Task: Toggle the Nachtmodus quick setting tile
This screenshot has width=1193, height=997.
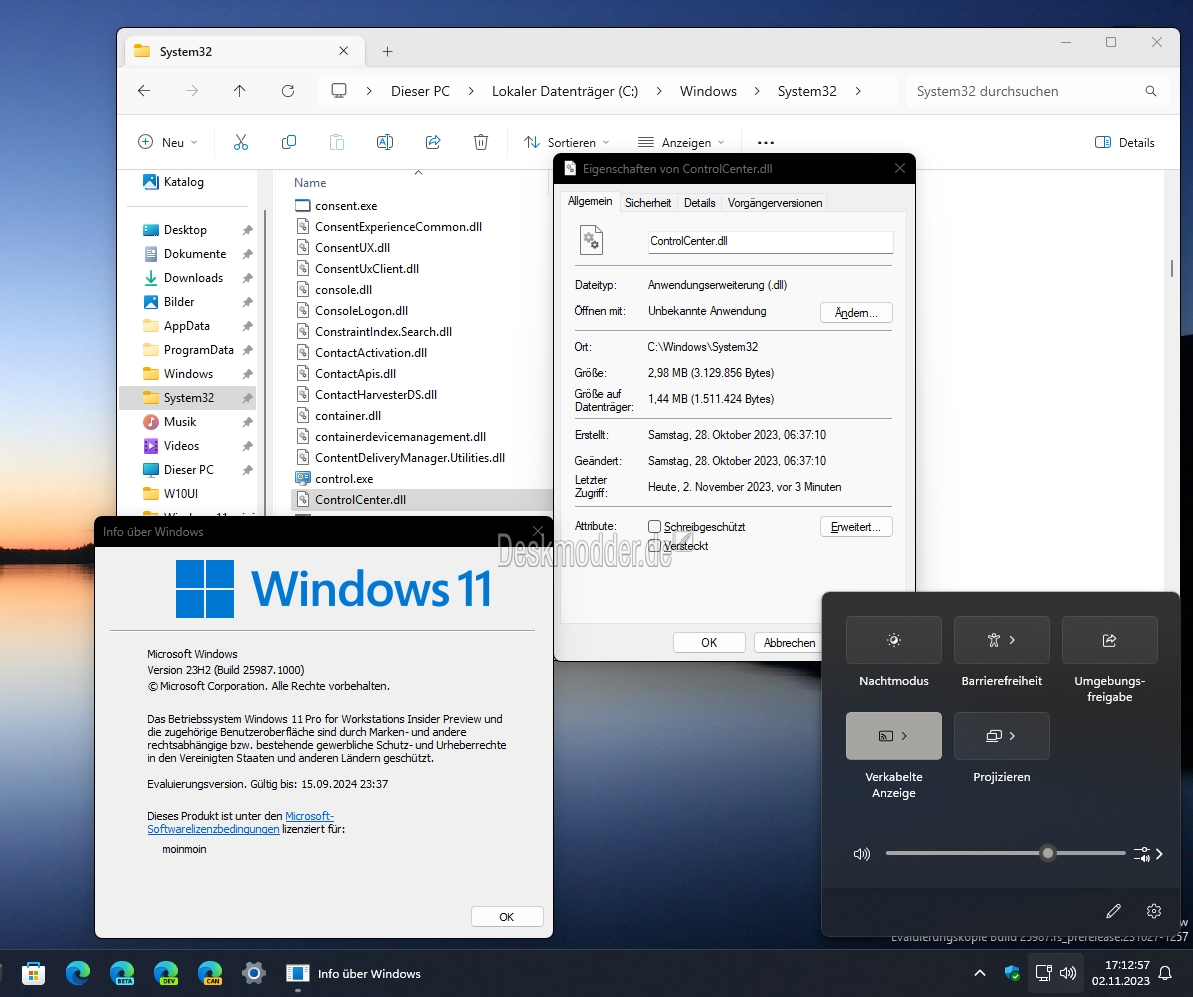Action: [x=894, y=640]
